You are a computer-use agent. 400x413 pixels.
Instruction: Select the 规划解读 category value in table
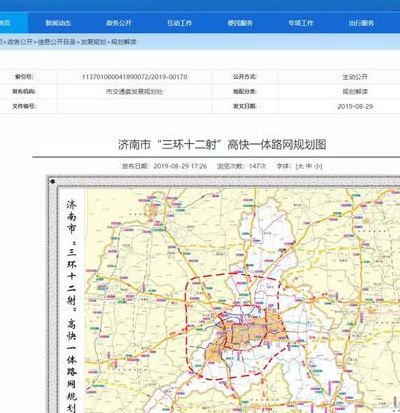[x=355, y=91]
